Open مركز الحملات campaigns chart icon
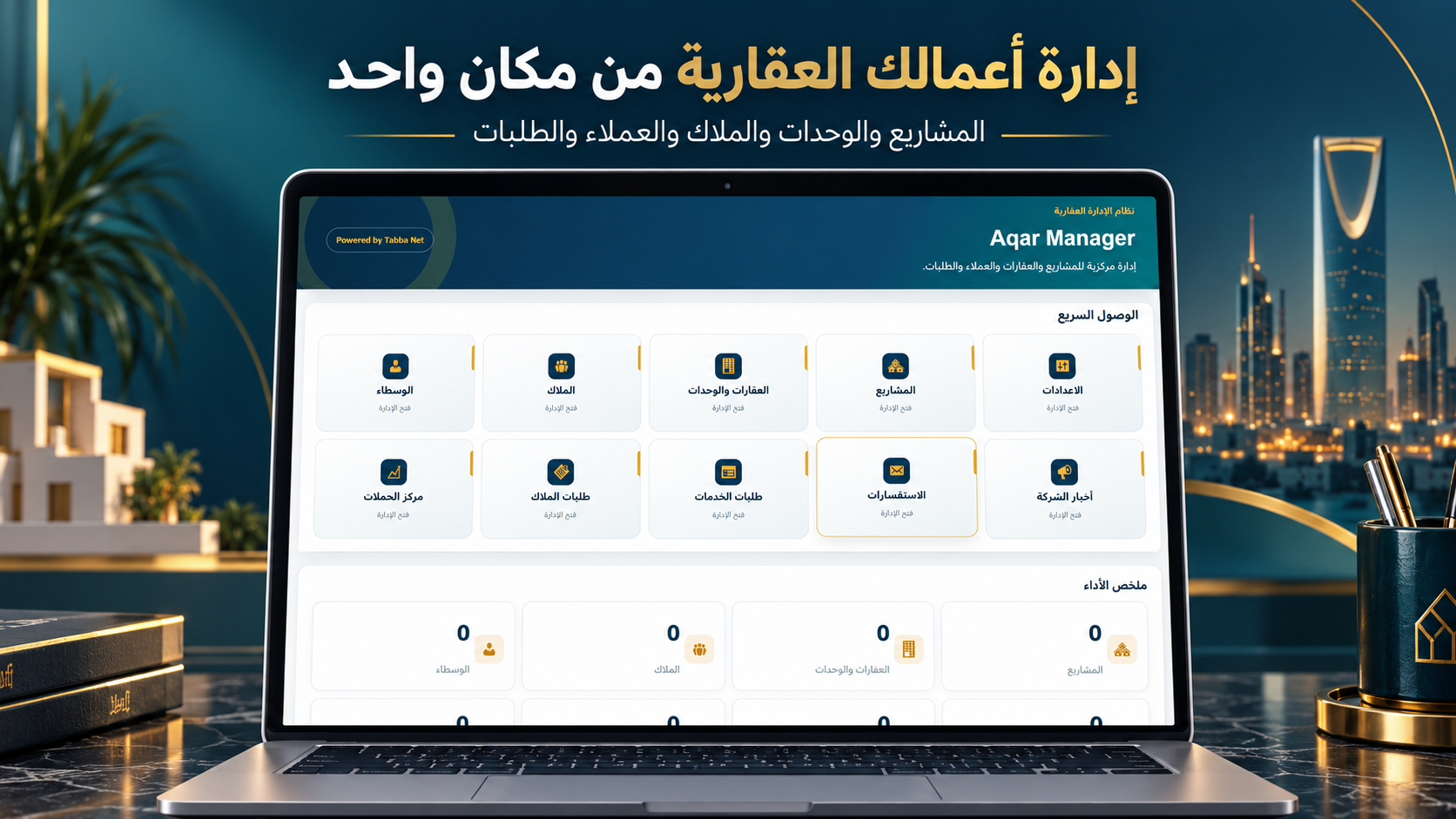This screenshot has width=1456, height=819. 394,472
